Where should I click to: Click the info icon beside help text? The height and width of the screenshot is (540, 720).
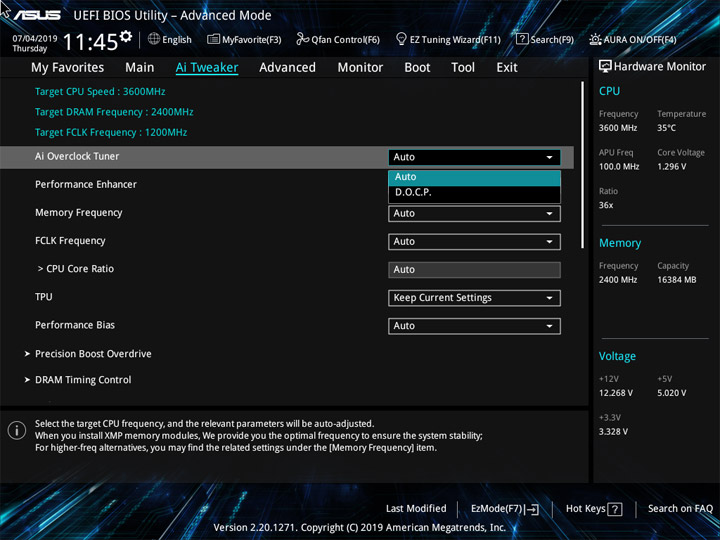tap(17, 431)
